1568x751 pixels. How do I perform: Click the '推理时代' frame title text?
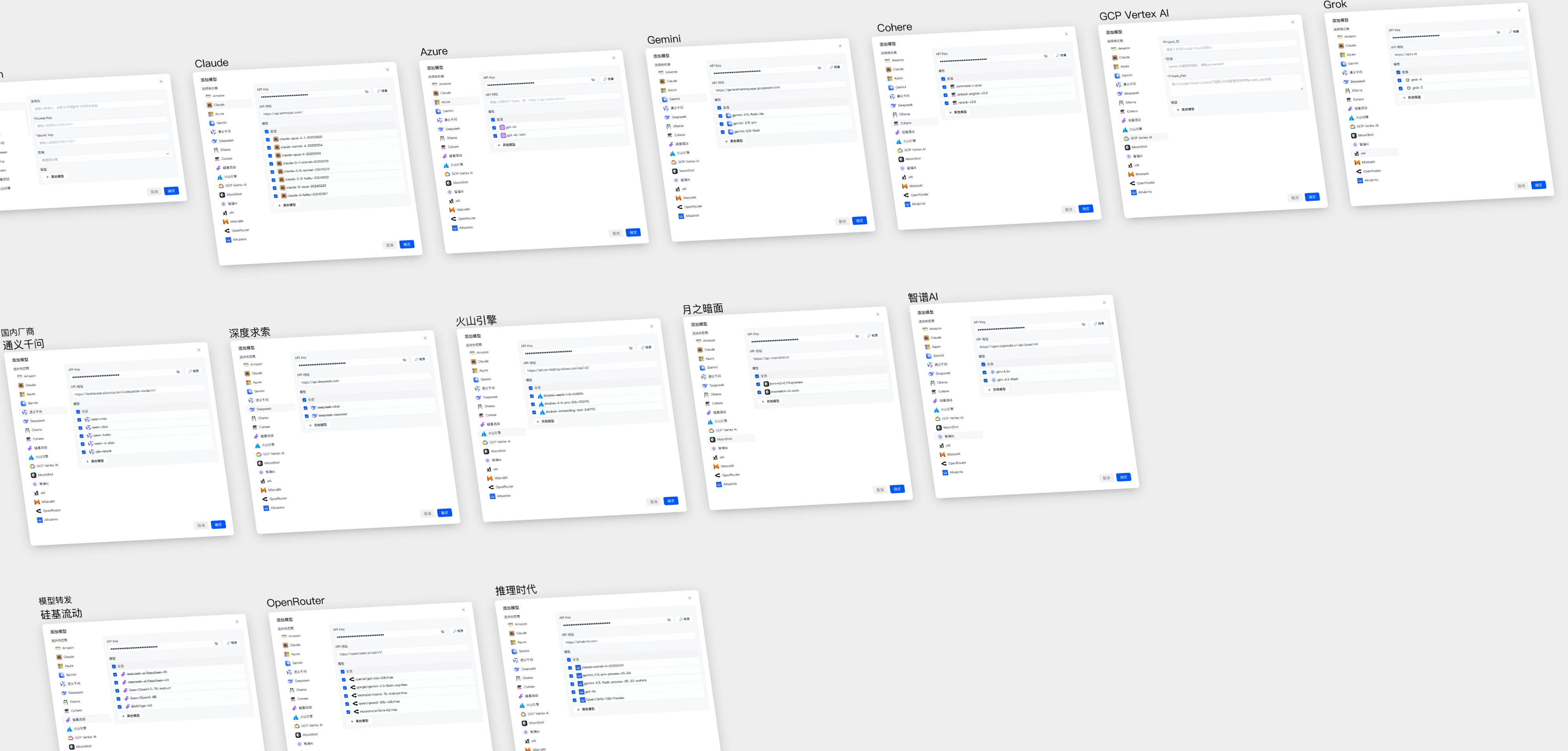click(516, 590)
